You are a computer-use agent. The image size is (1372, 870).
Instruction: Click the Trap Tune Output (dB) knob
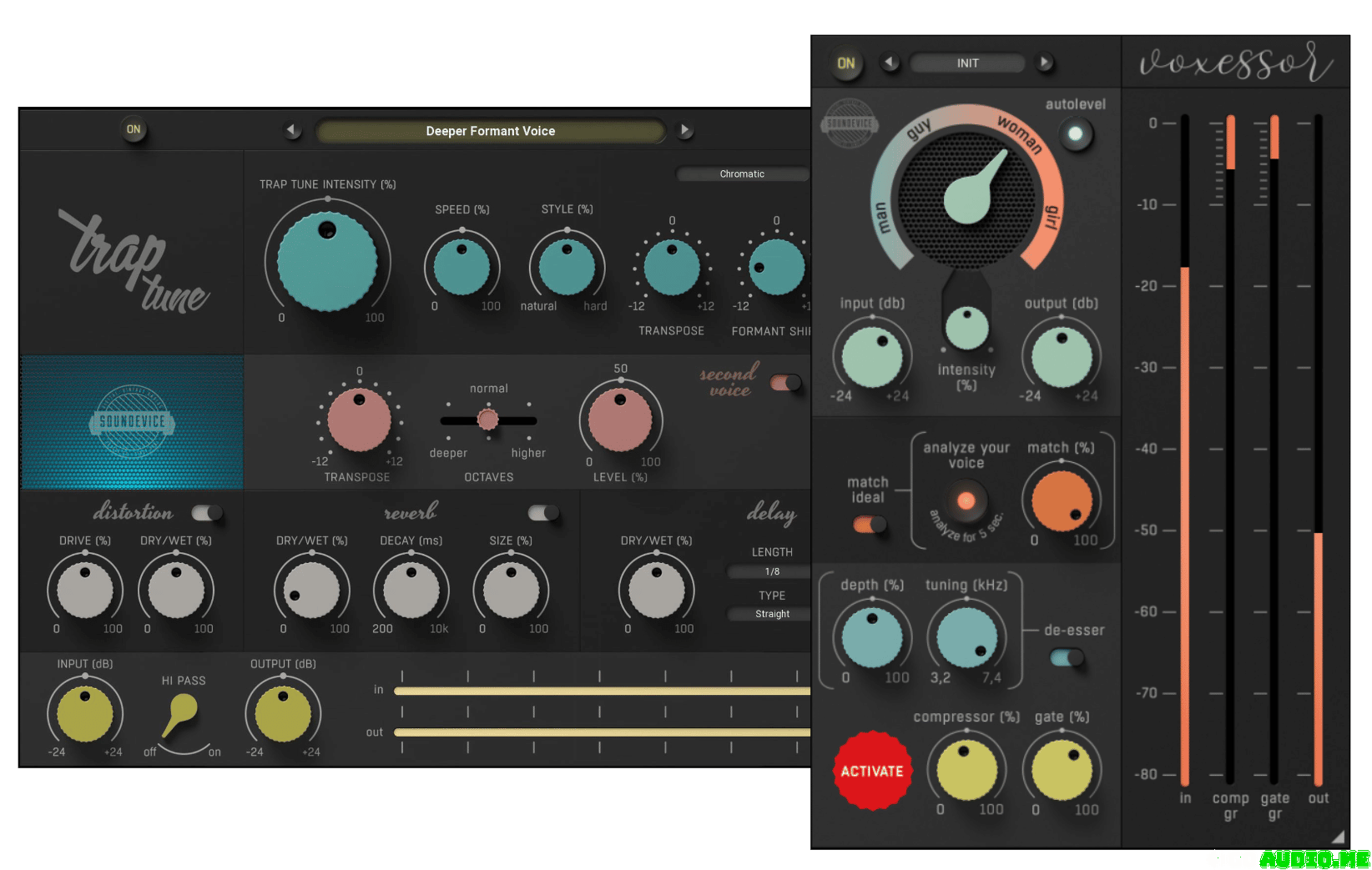click(x=283, y=714)
